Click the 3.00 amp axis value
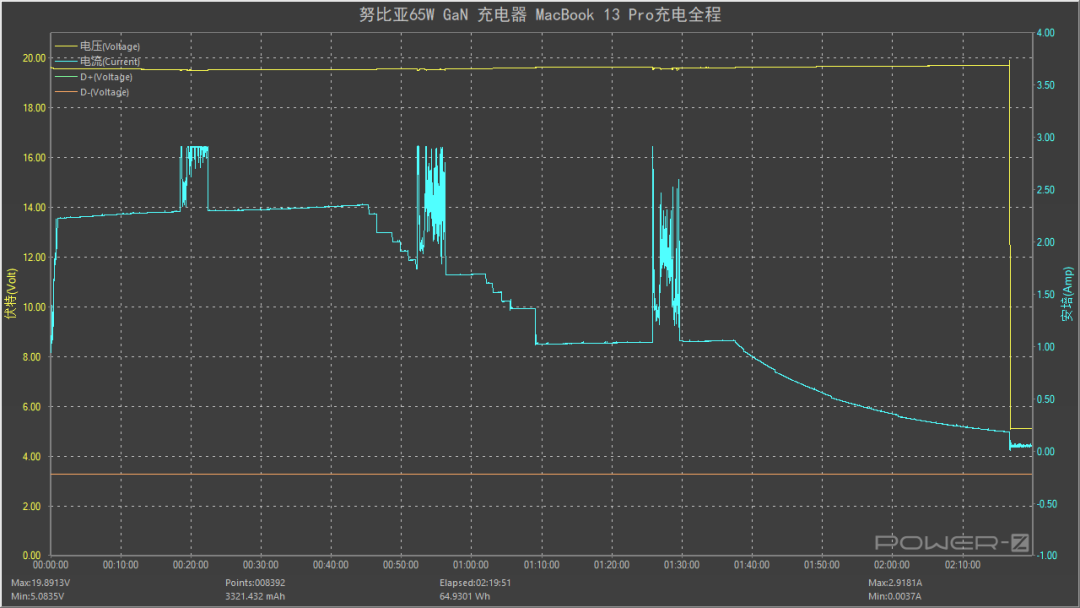 pyautogui.click(x=1046, y=138)
